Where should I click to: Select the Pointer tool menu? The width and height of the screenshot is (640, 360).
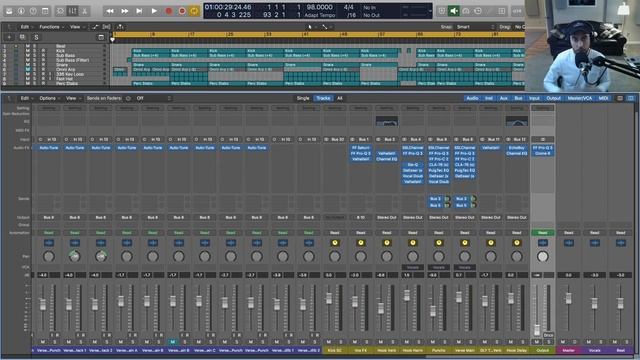point(311,27)
